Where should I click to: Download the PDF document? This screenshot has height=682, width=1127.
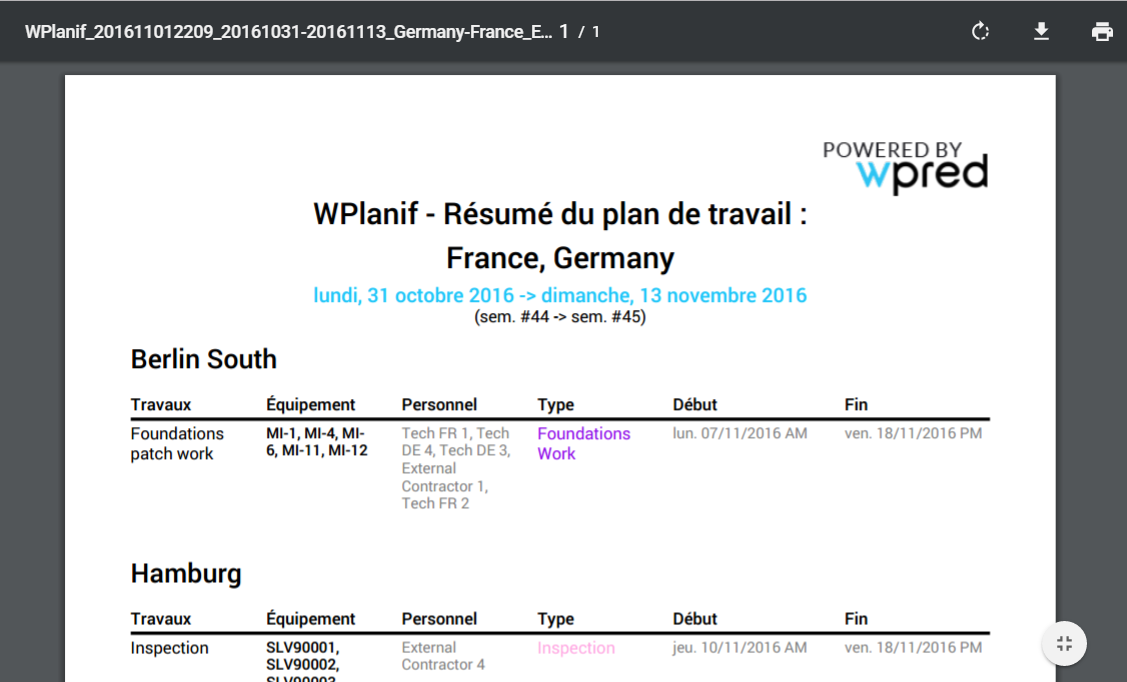1041,31
